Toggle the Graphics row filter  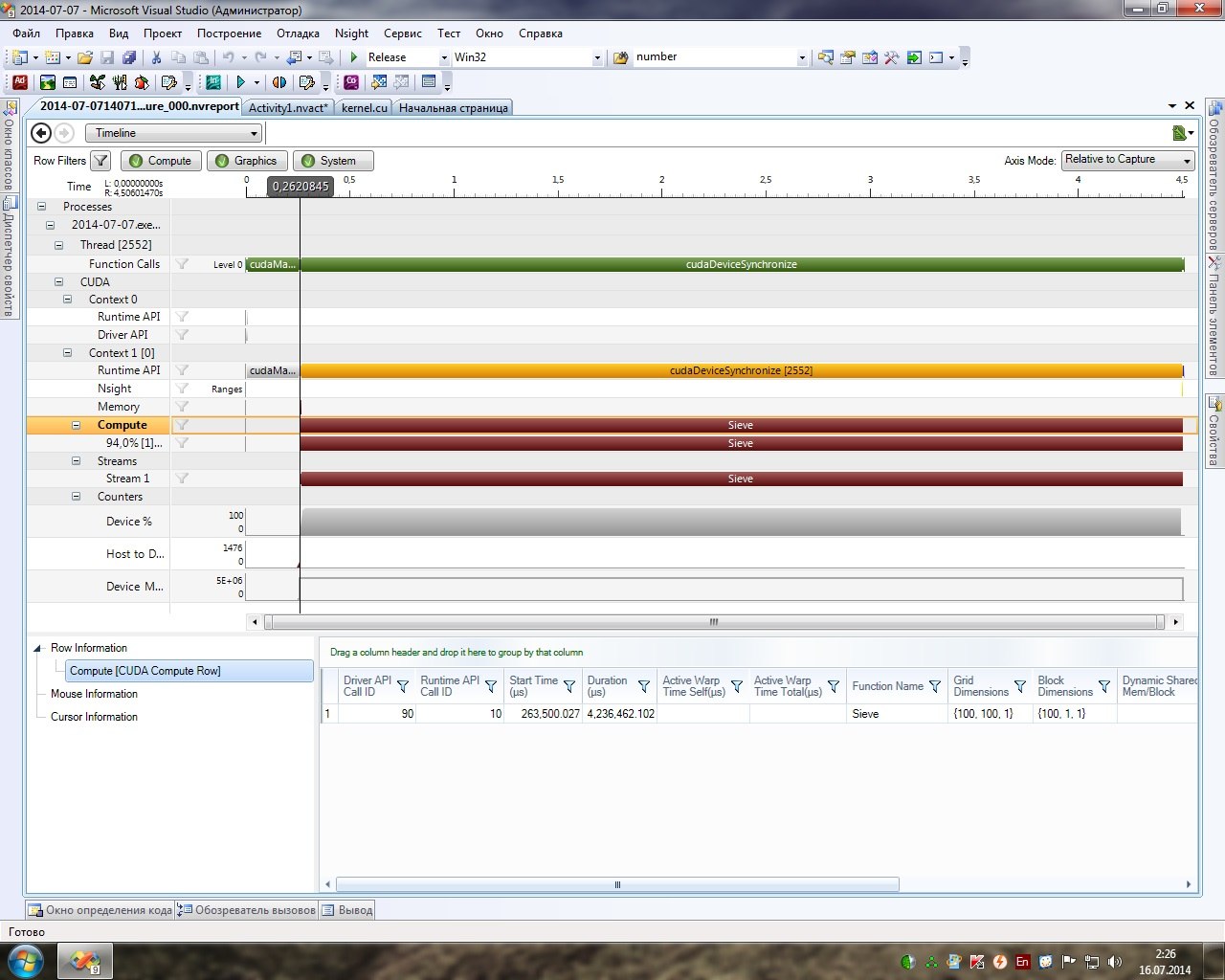[247, 161]
